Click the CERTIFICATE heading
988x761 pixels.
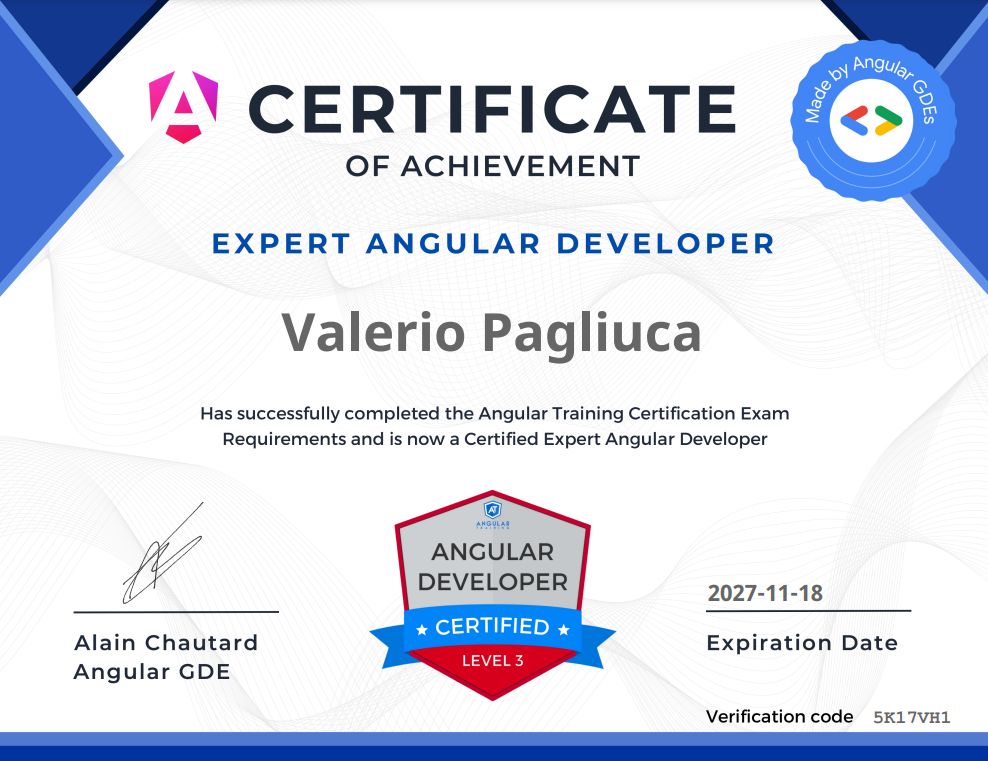coord(492,109)
